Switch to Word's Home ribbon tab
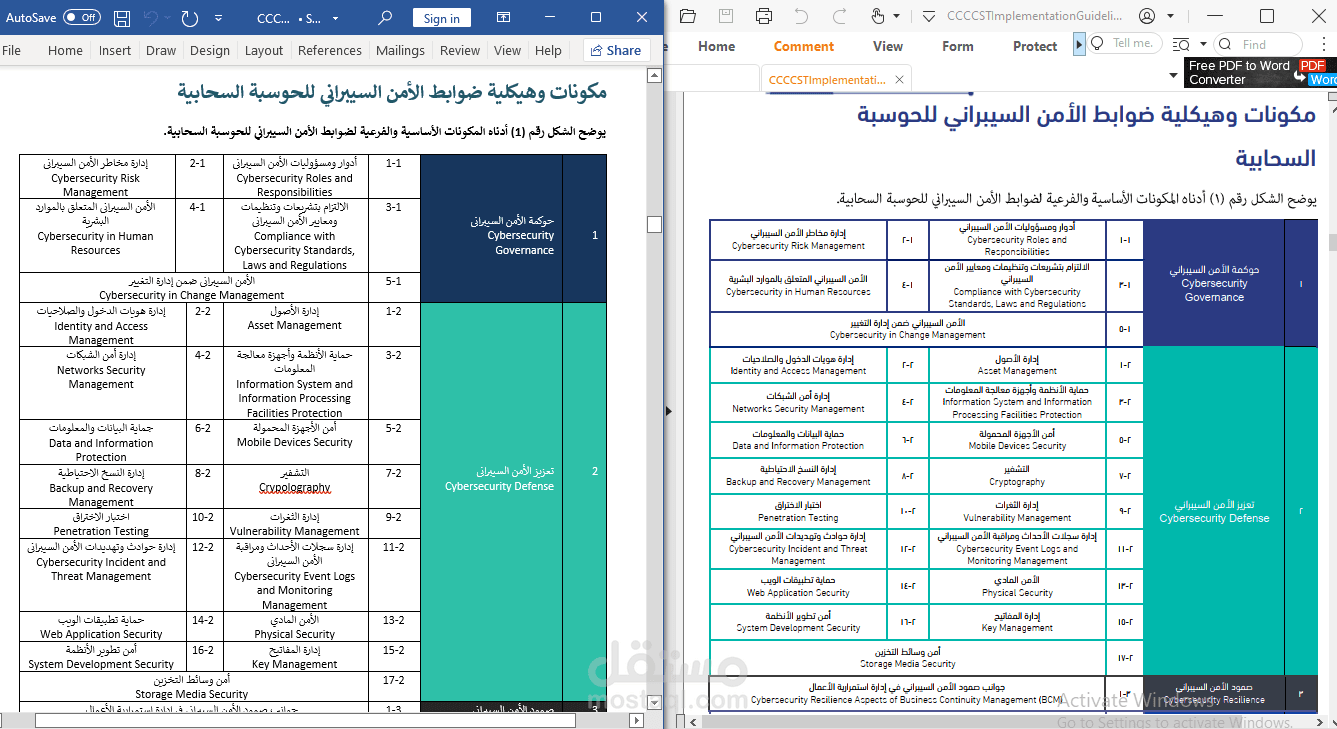The width and height of the screenshot is (1337, 729). pos(65,50)
